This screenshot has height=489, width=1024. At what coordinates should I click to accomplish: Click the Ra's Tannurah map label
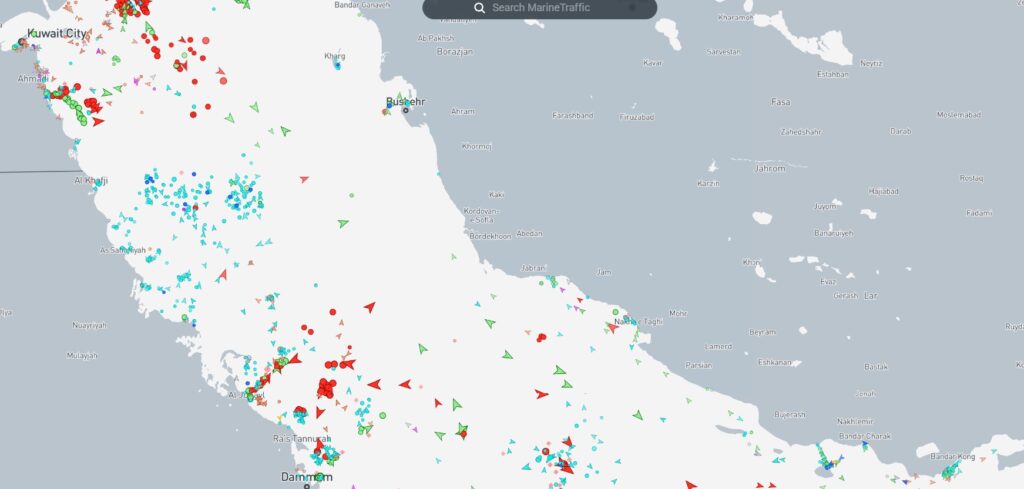pos(301,438)
